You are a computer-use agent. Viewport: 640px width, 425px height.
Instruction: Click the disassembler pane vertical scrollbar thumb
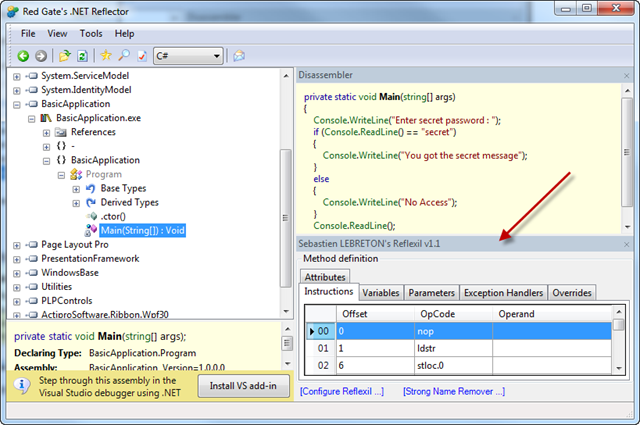[x=627, y=152]
